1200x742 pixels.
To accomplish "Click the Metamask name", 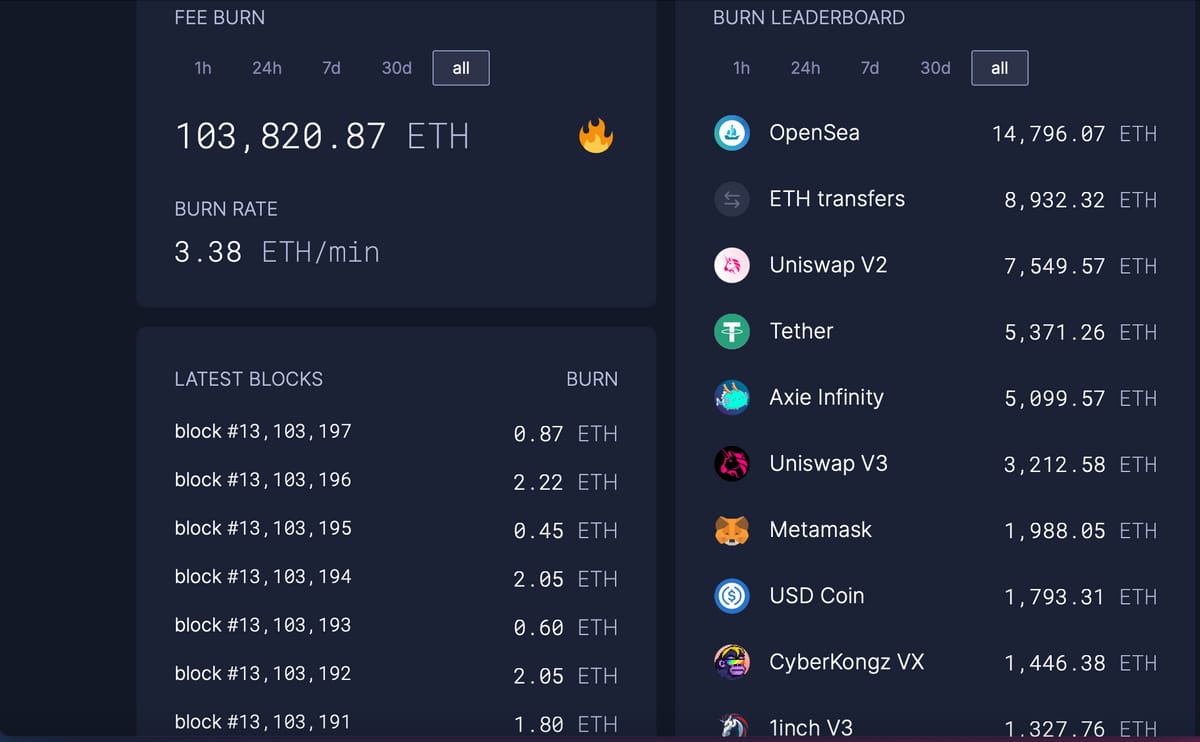I will (x=820, y=530).
